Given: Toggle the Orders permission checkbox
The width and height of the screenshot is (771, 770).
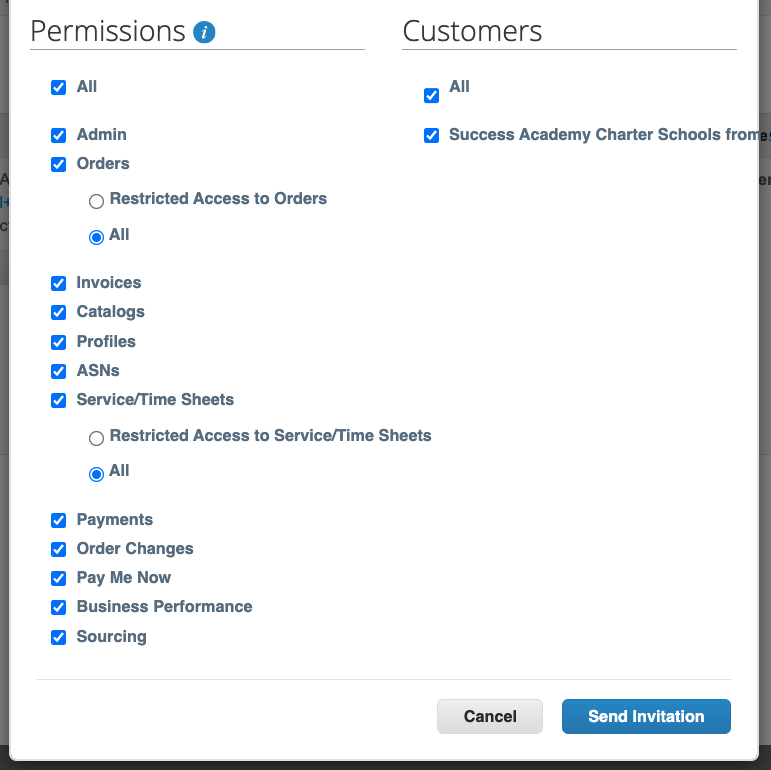Looking at the screenshot, I should click(59, 164).
